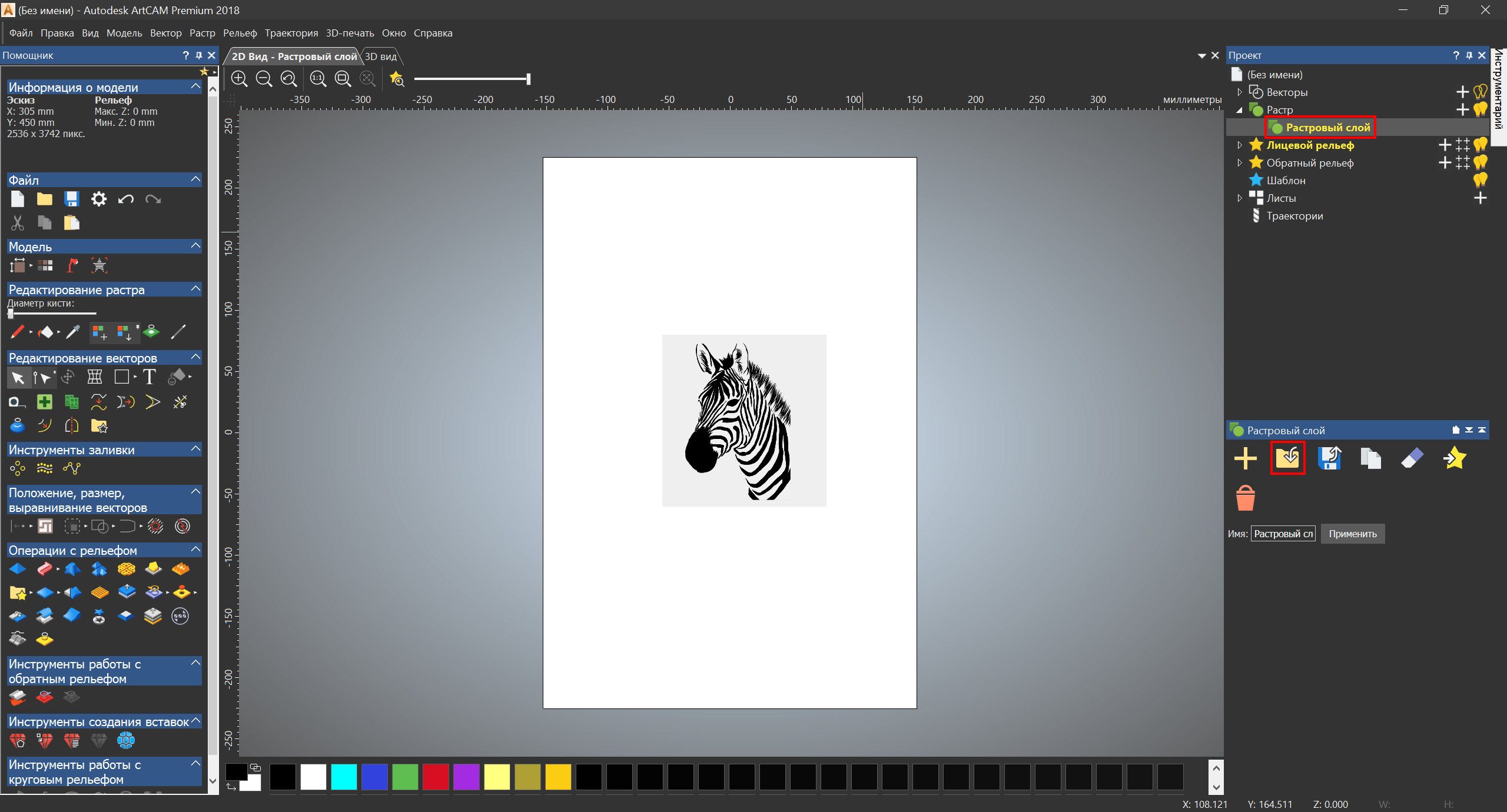The image size is (1507, 812).
Task: Select the cyan color swatch
Action: [344, 777]
